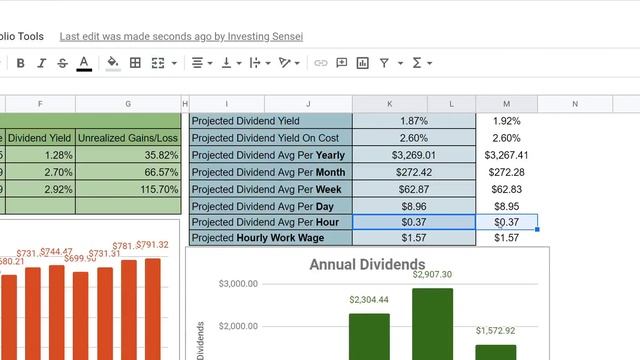This screenshot has height=360, width=640.
Task: Toggle italic formatting
Action: coord(41,63)
